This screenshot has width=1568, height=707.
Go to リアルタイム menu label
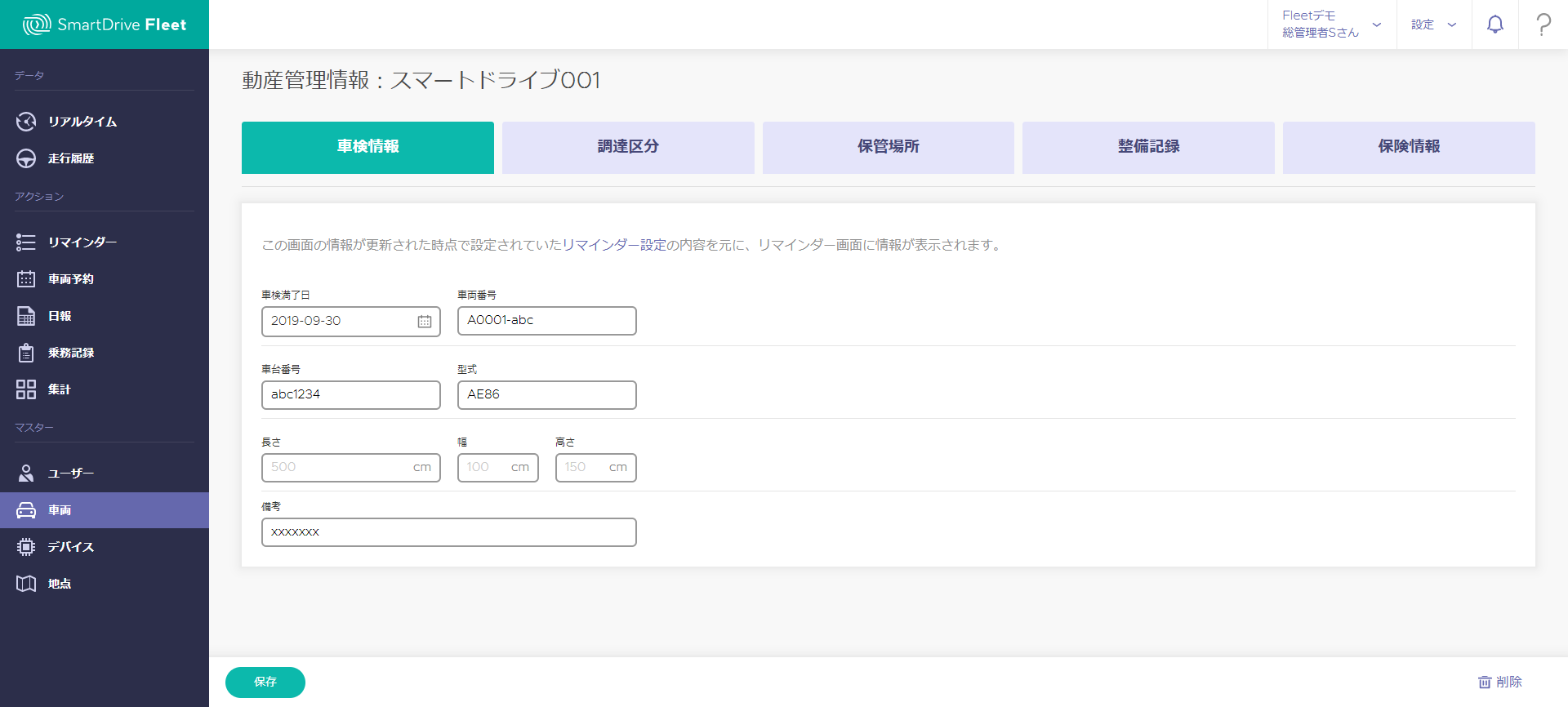pyautogui.click(x=82, y=122)
